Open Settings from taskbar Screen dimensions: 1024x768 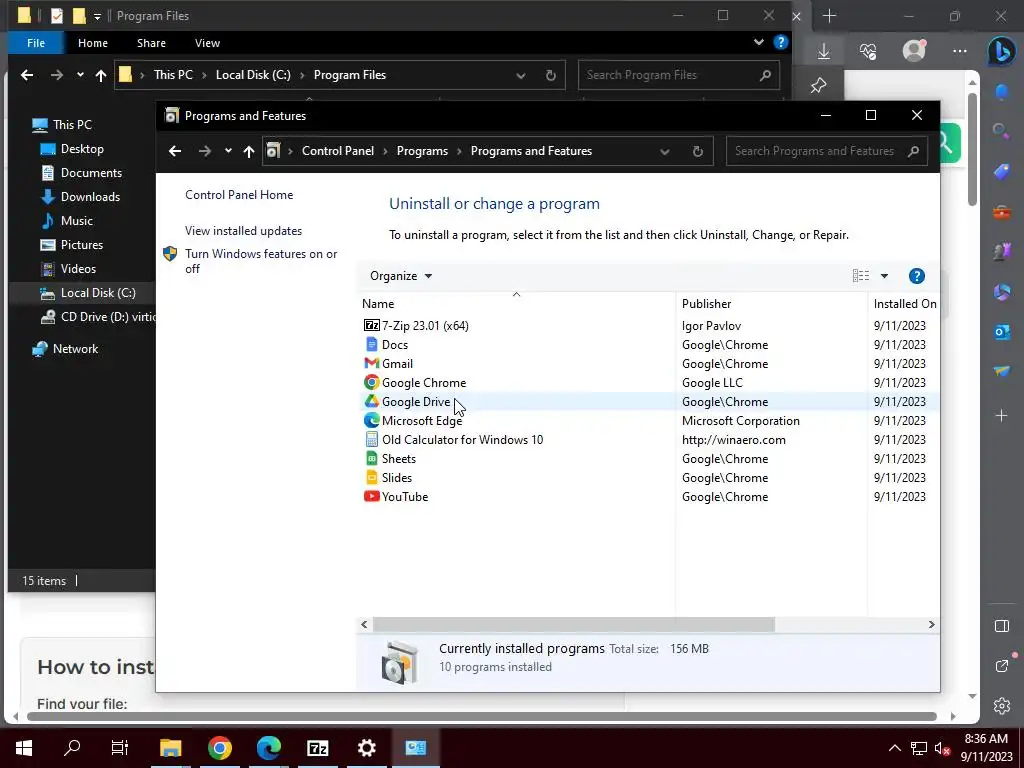click(x=366, y=748)
